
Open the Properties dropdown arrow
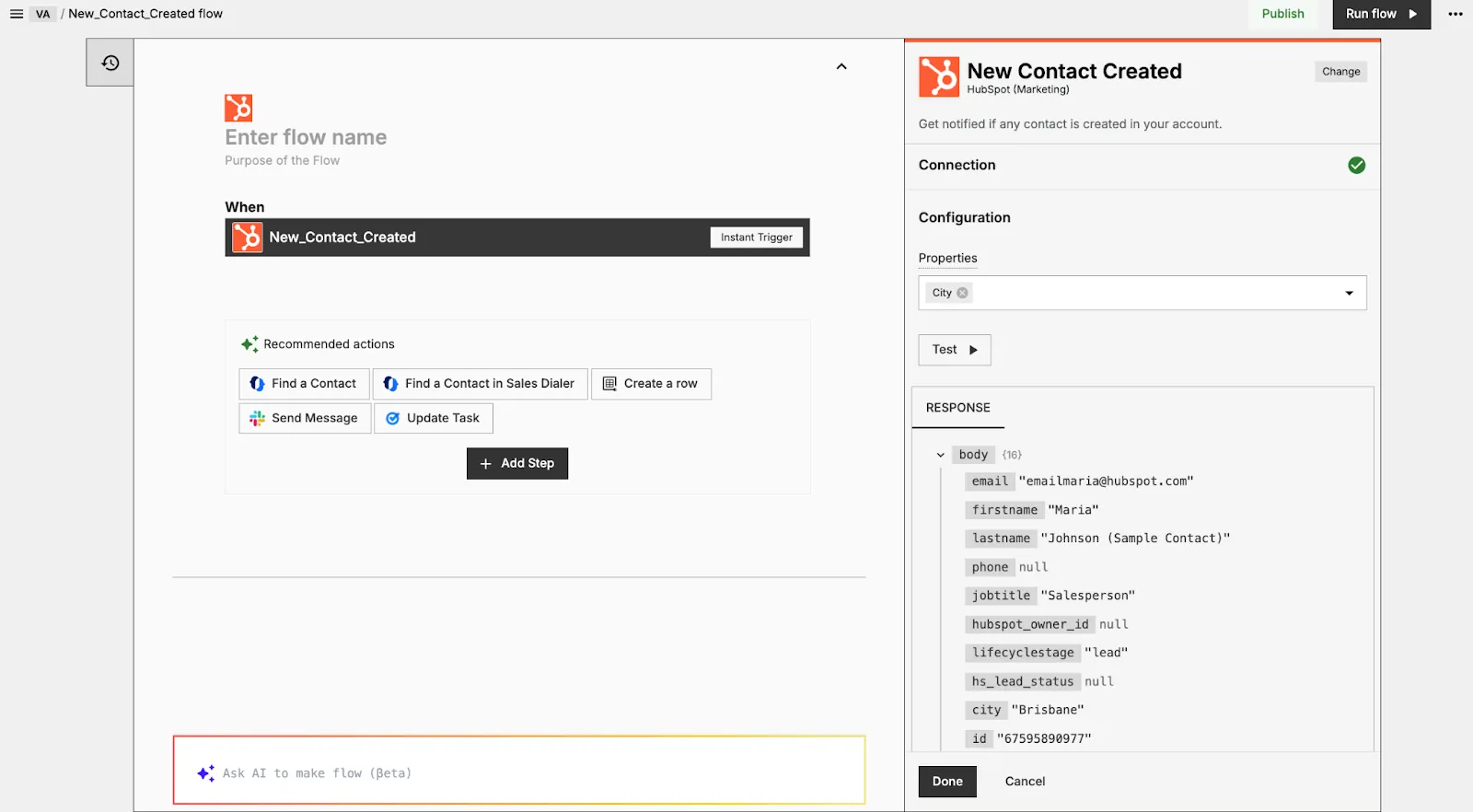tap(1350, 294)
